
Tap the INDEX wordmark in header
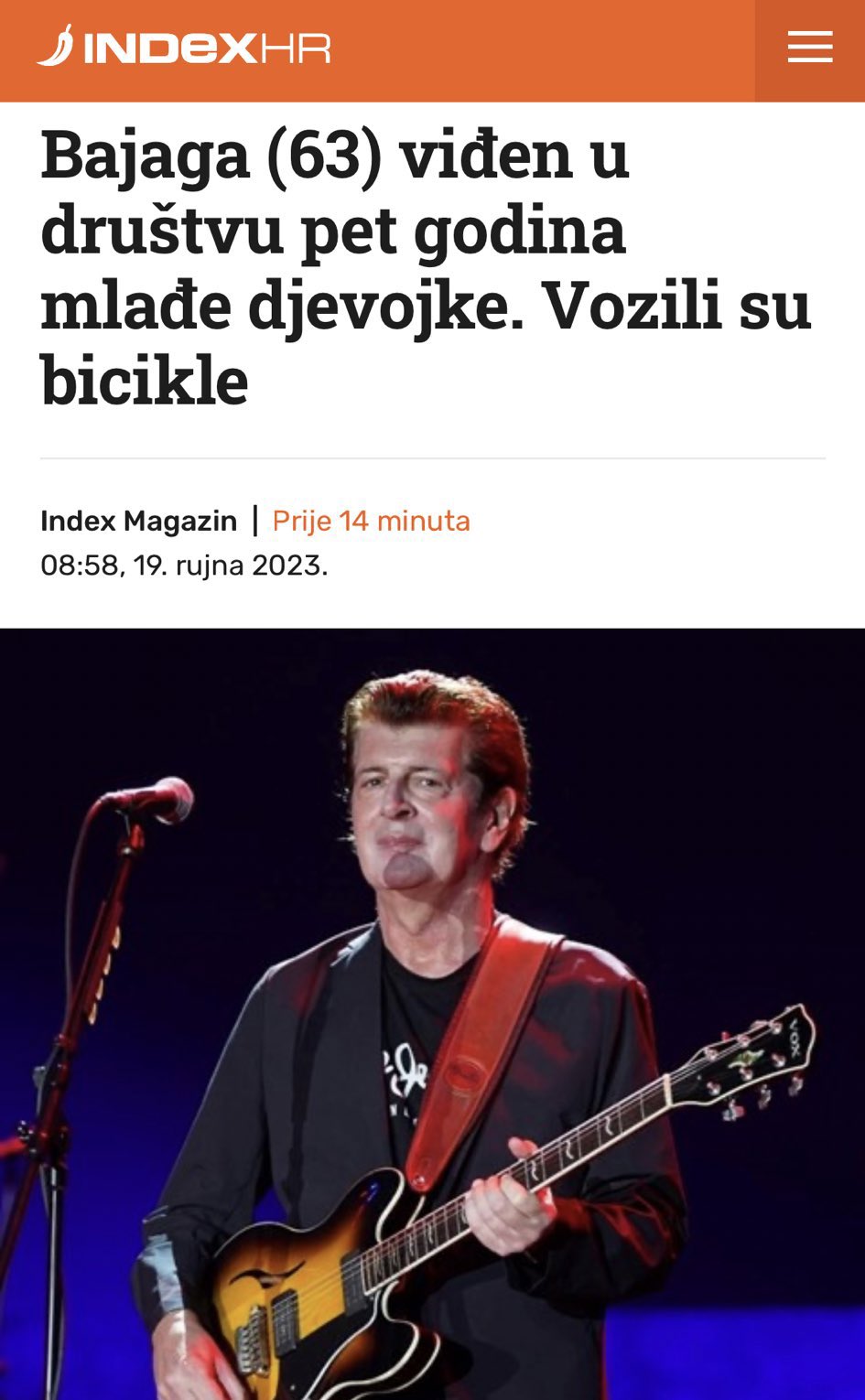click(171, 48)
